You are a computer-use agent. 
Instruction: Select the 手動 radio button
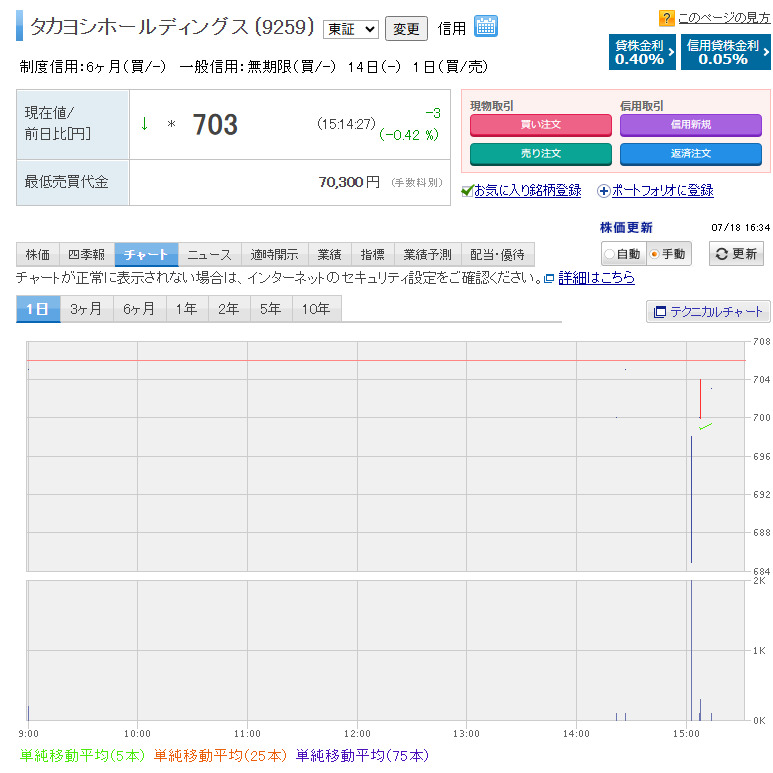655,254
